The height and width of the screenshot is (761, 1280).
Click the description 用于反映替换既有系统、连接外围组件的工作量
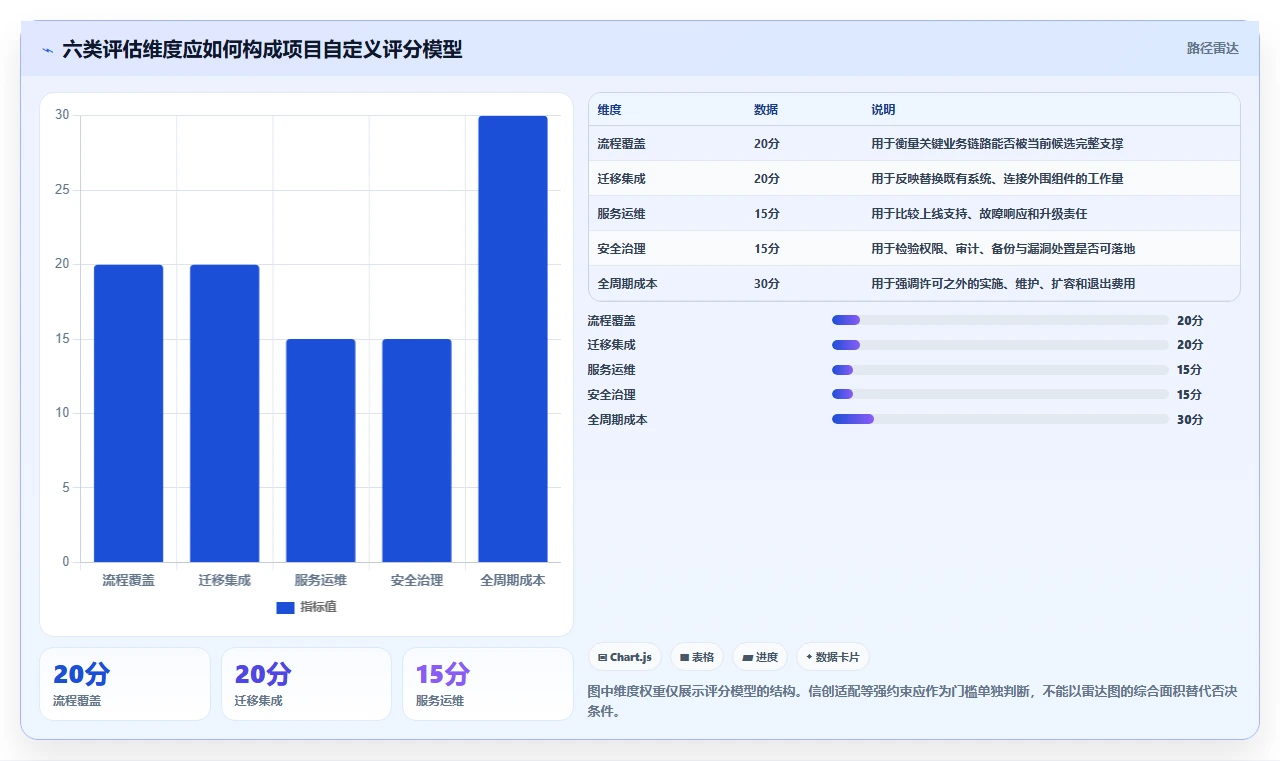(x=997, y=179)
